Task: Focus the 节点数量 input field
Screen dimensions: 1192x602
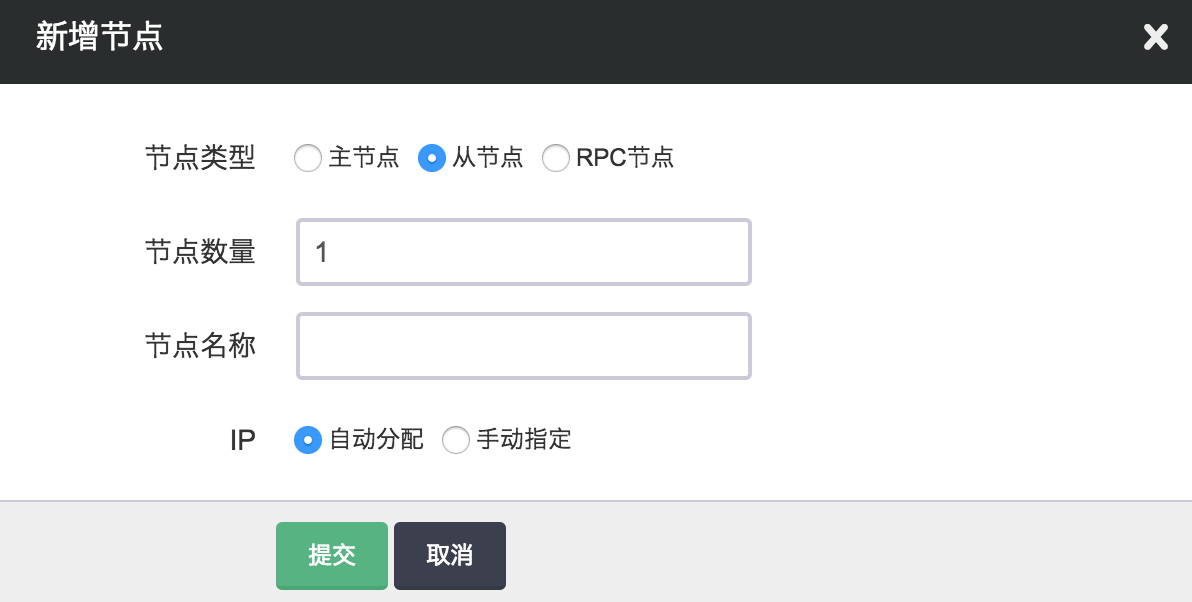Action: (x=523, y=252)
